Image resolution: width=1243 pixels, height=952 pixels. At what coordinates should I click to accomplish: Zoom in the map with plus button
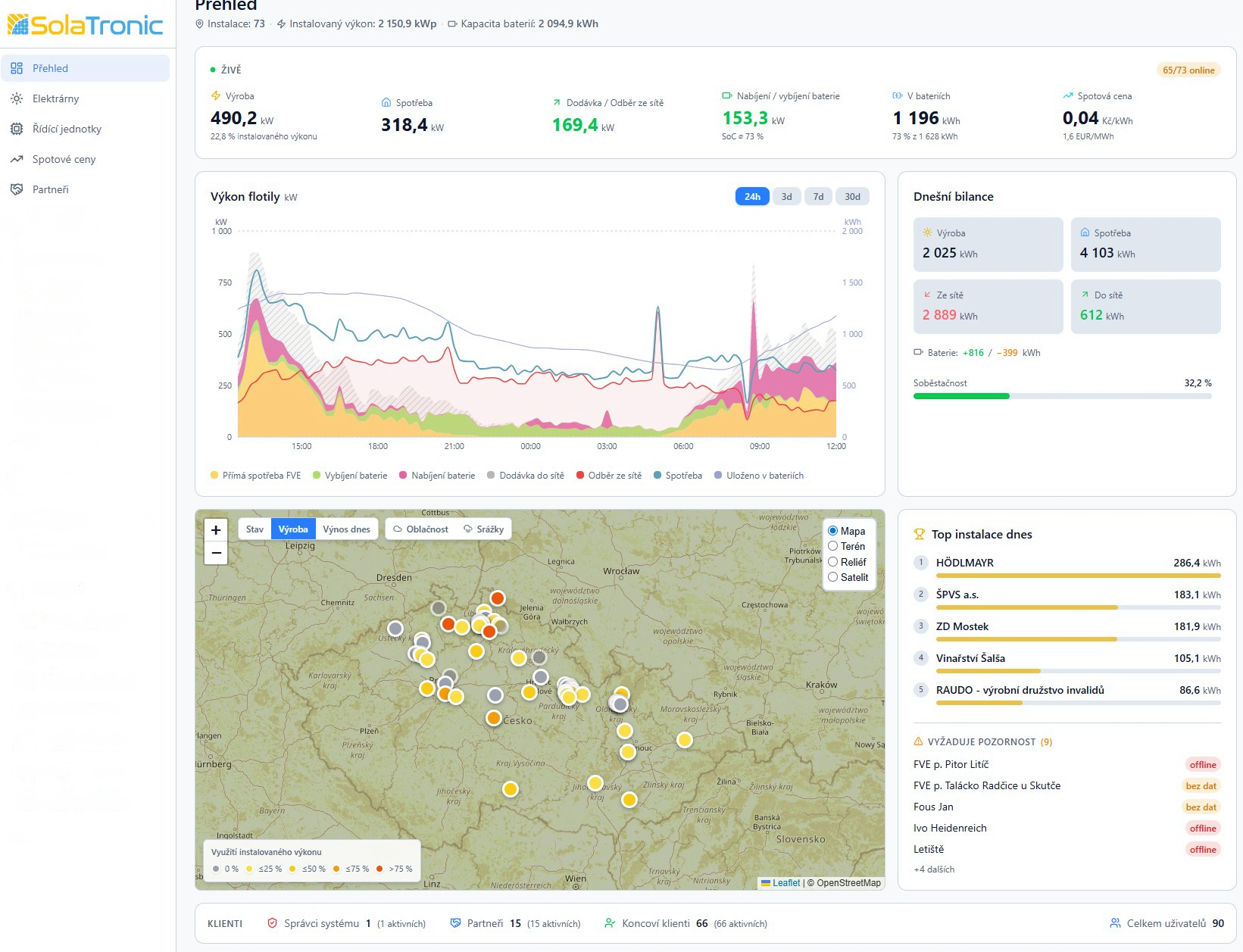click(216, 530)
